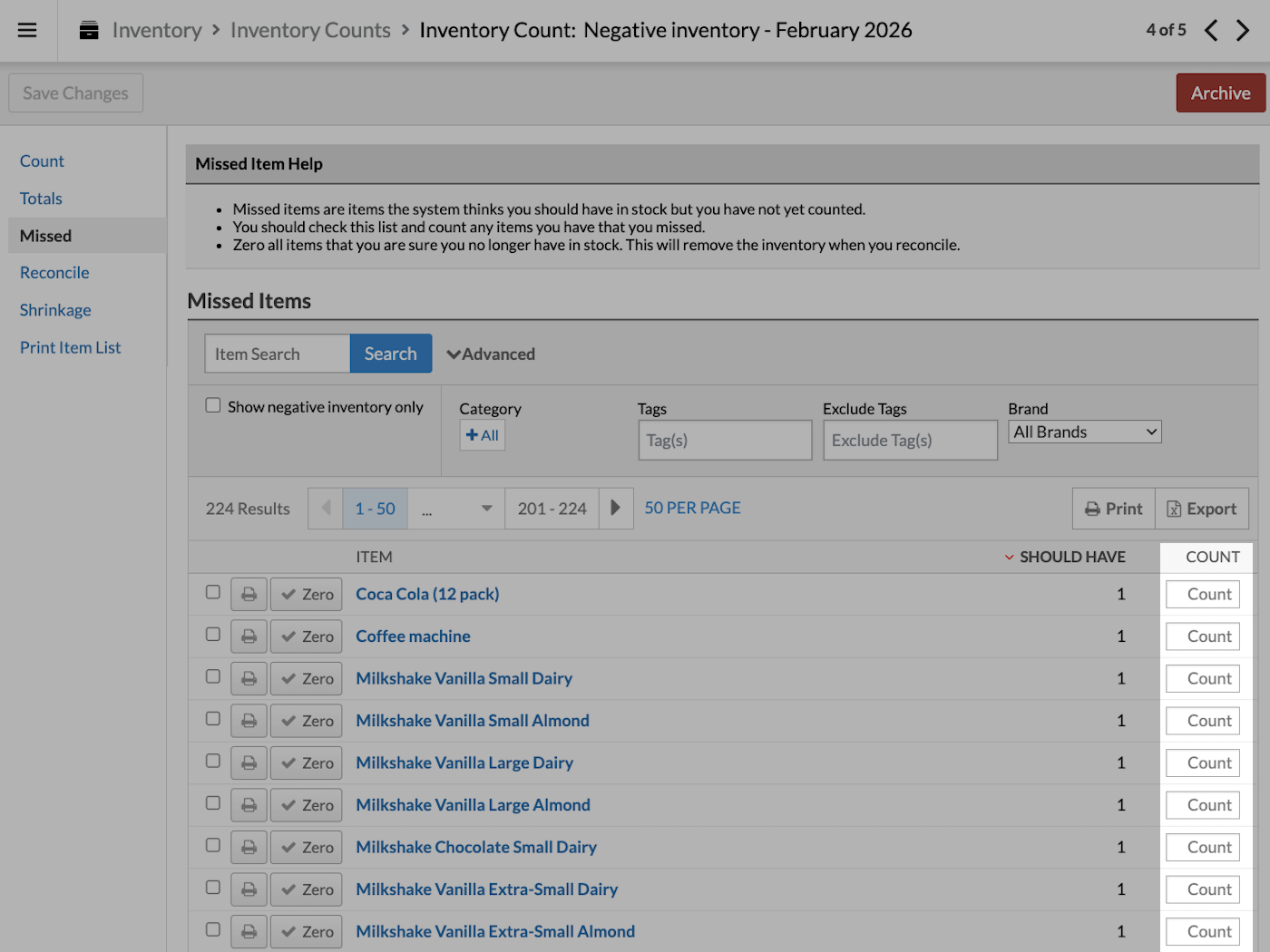Click the Search button
The image size is (1270, 952).
tap(390, 353)
